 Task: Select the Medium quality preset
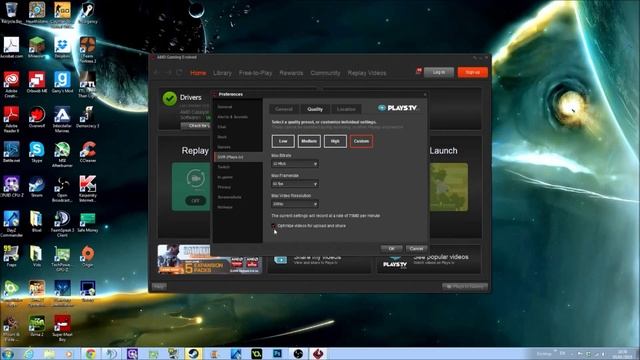click(x=309, y=141)
